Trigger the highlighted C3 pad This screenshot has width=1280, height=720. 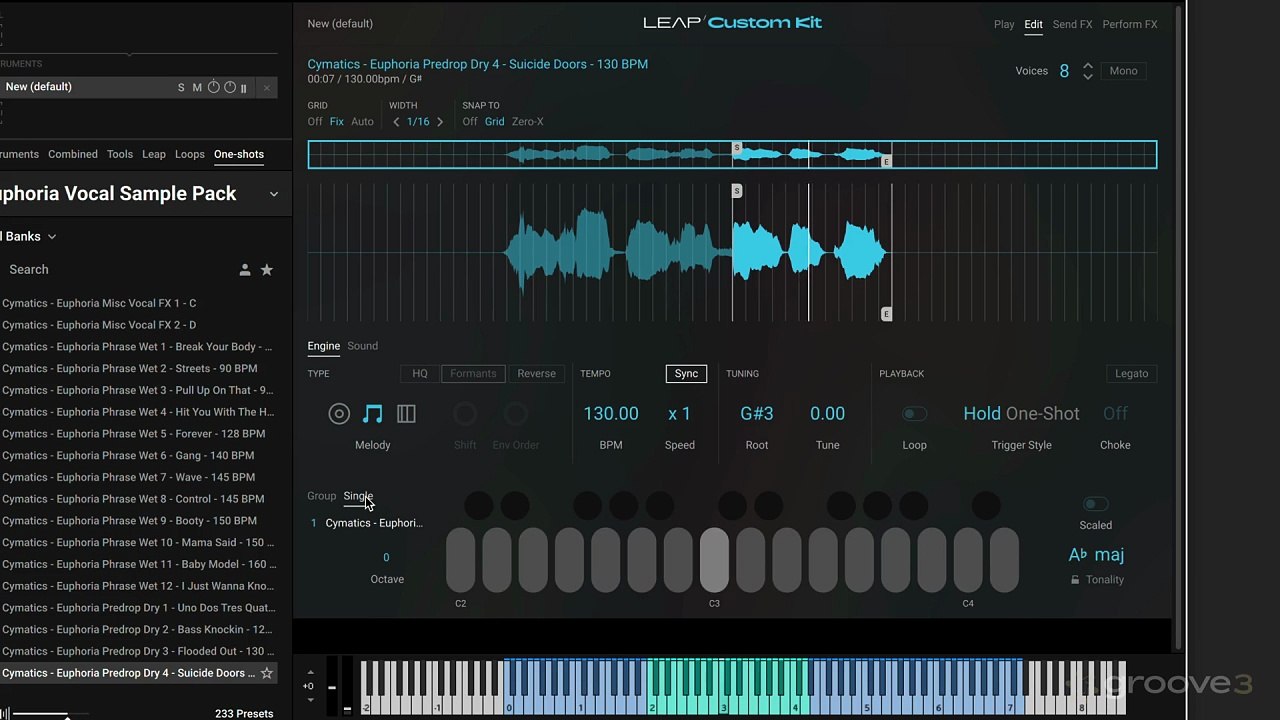tap(714, 560)
